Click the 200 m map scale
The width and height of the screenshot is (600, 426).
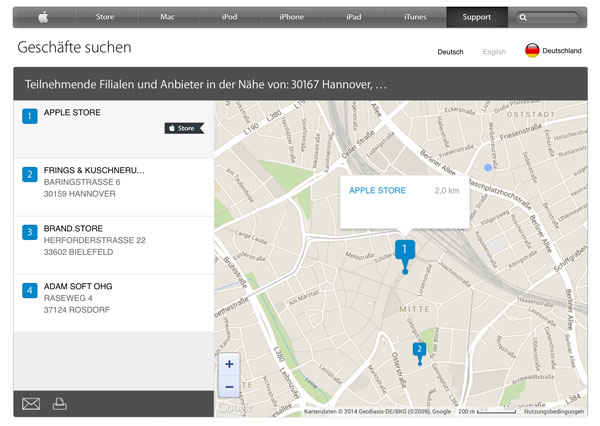pos(487,411)
